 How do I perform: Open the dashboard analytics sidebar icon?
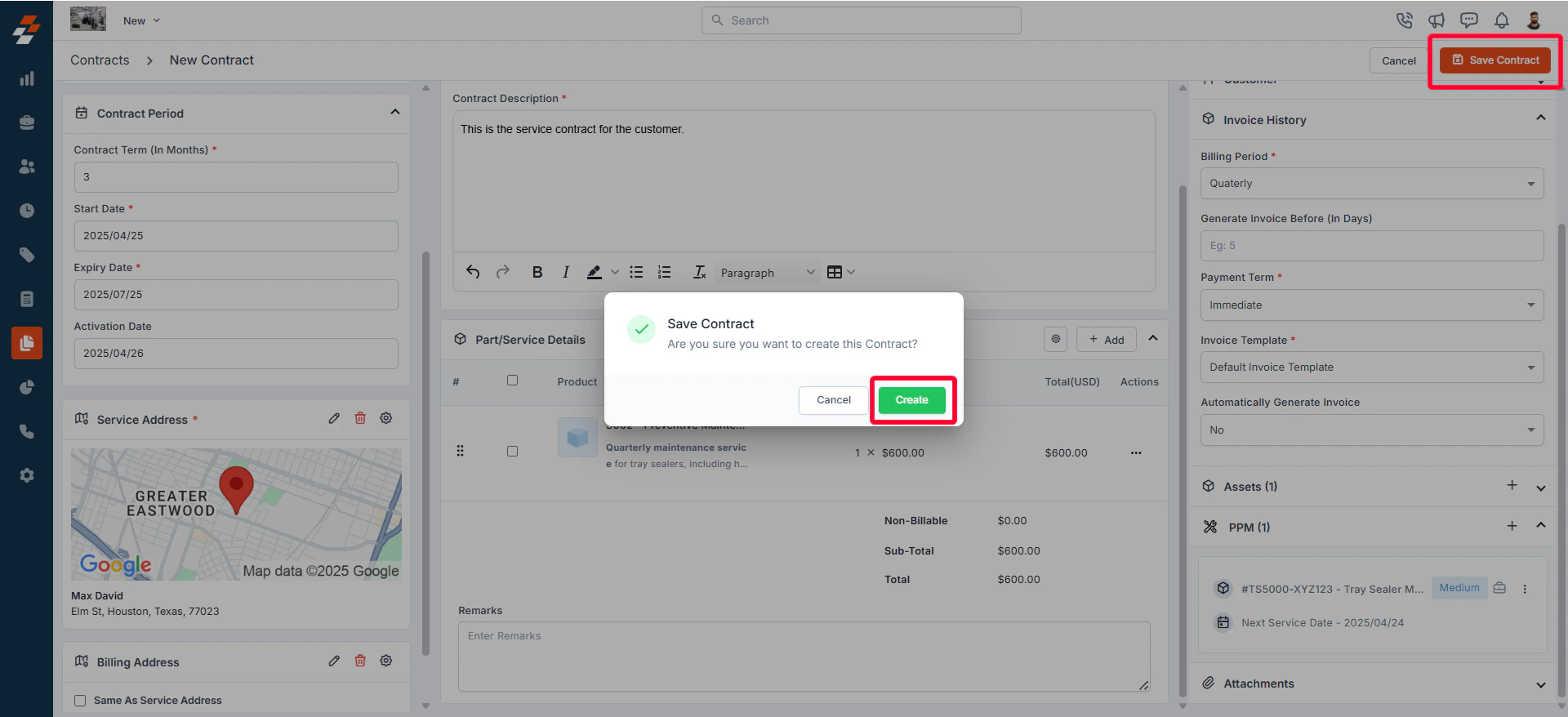[27, 78]
